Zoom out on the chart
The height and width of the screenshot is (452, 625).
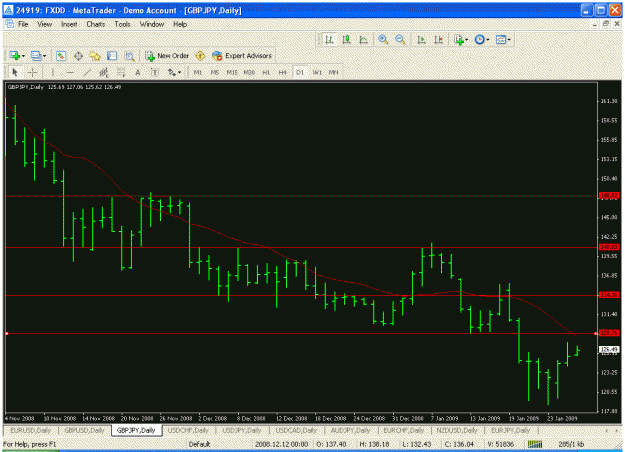[400, 39]
